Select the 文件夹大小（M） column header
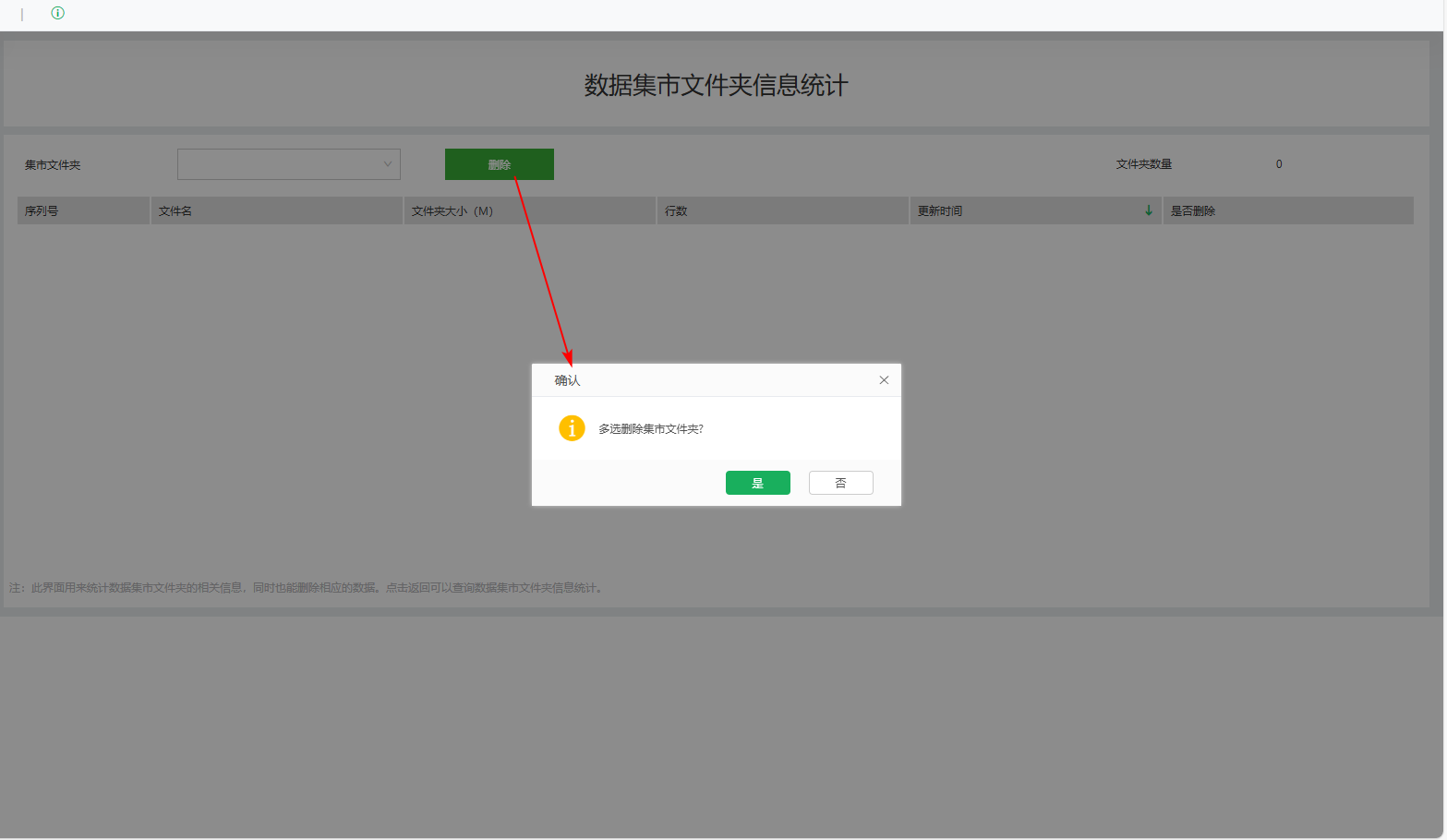 point(530,210)
